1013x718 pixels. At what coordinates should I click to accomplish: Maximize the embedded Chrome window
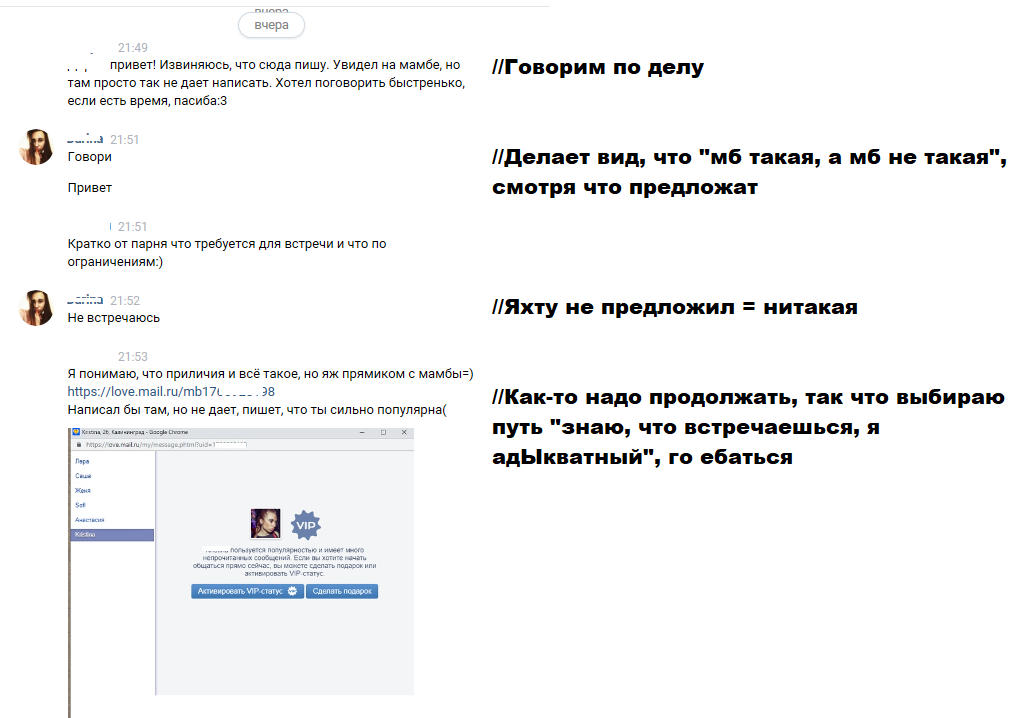[x=381, y=432]
